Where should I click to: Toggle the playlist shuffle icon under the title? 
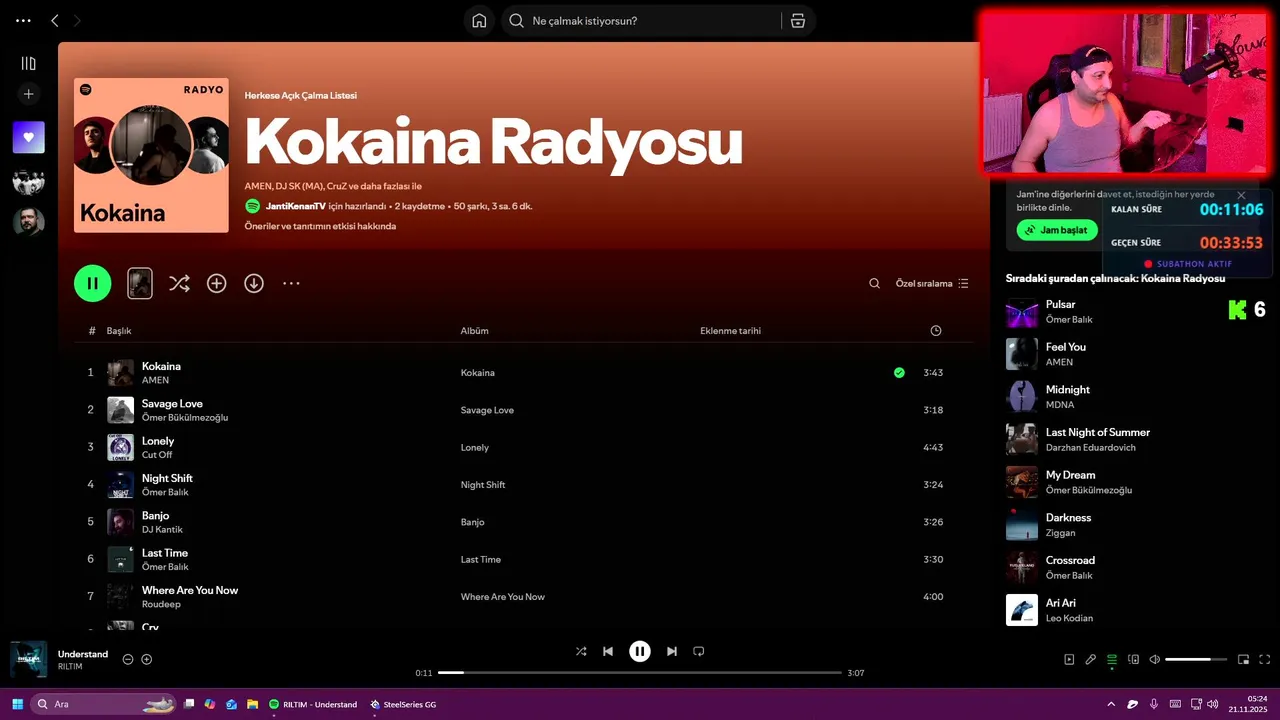pyautogui.click(x=179, y=283)
